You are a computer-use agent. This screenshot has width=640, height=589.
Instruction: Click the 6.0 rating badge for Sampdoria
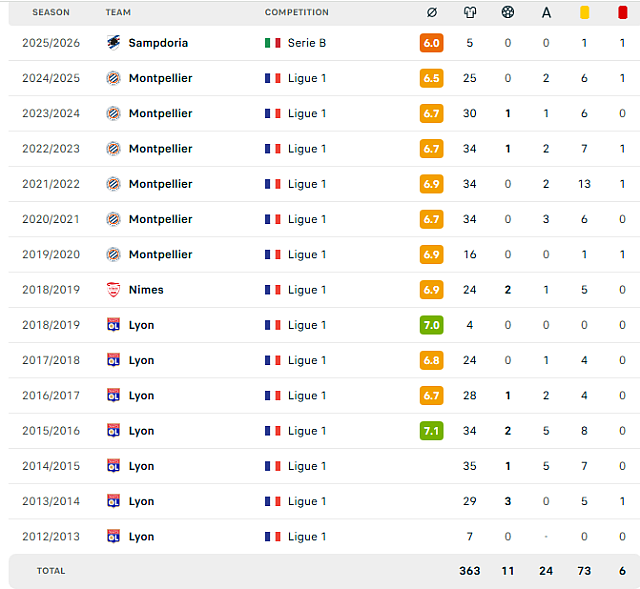tap(431, 43)
